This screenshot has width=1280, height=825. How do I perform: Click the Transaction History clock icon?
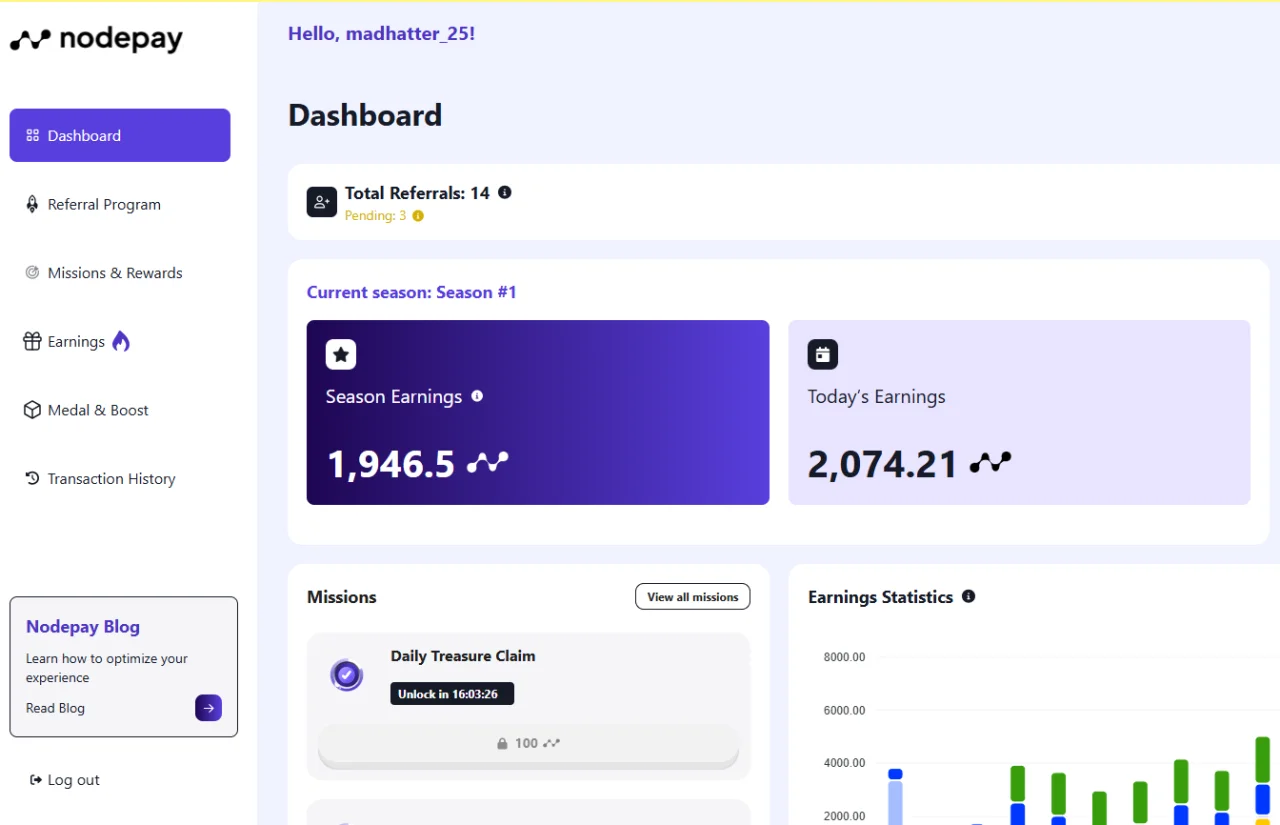32,478
